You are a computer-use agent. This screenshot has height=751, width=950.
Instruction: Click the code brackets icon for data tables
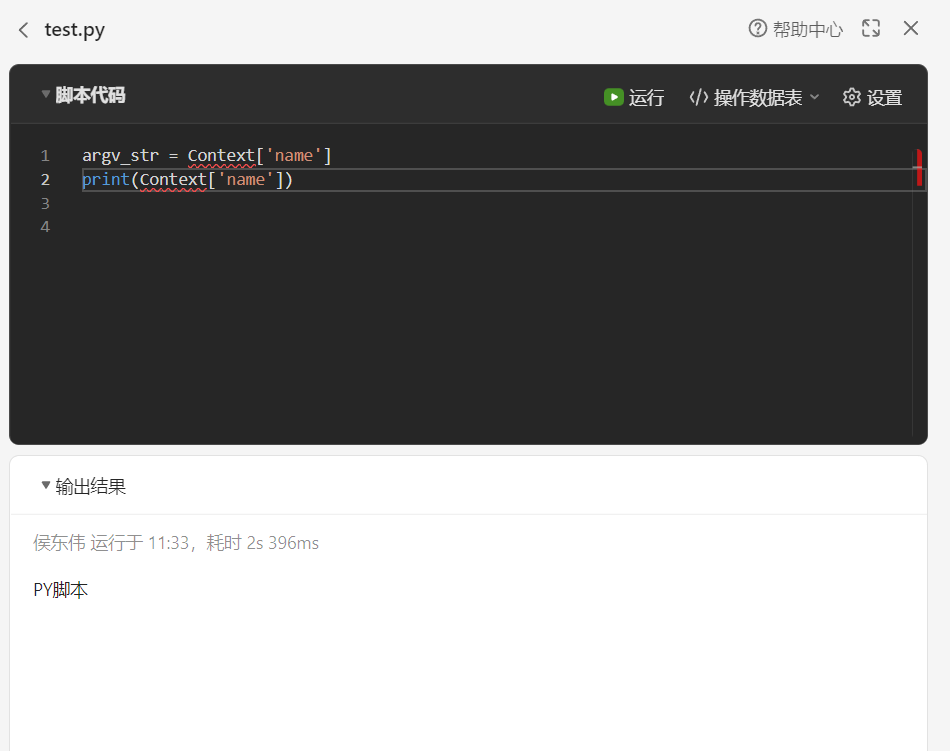(699, 97)
